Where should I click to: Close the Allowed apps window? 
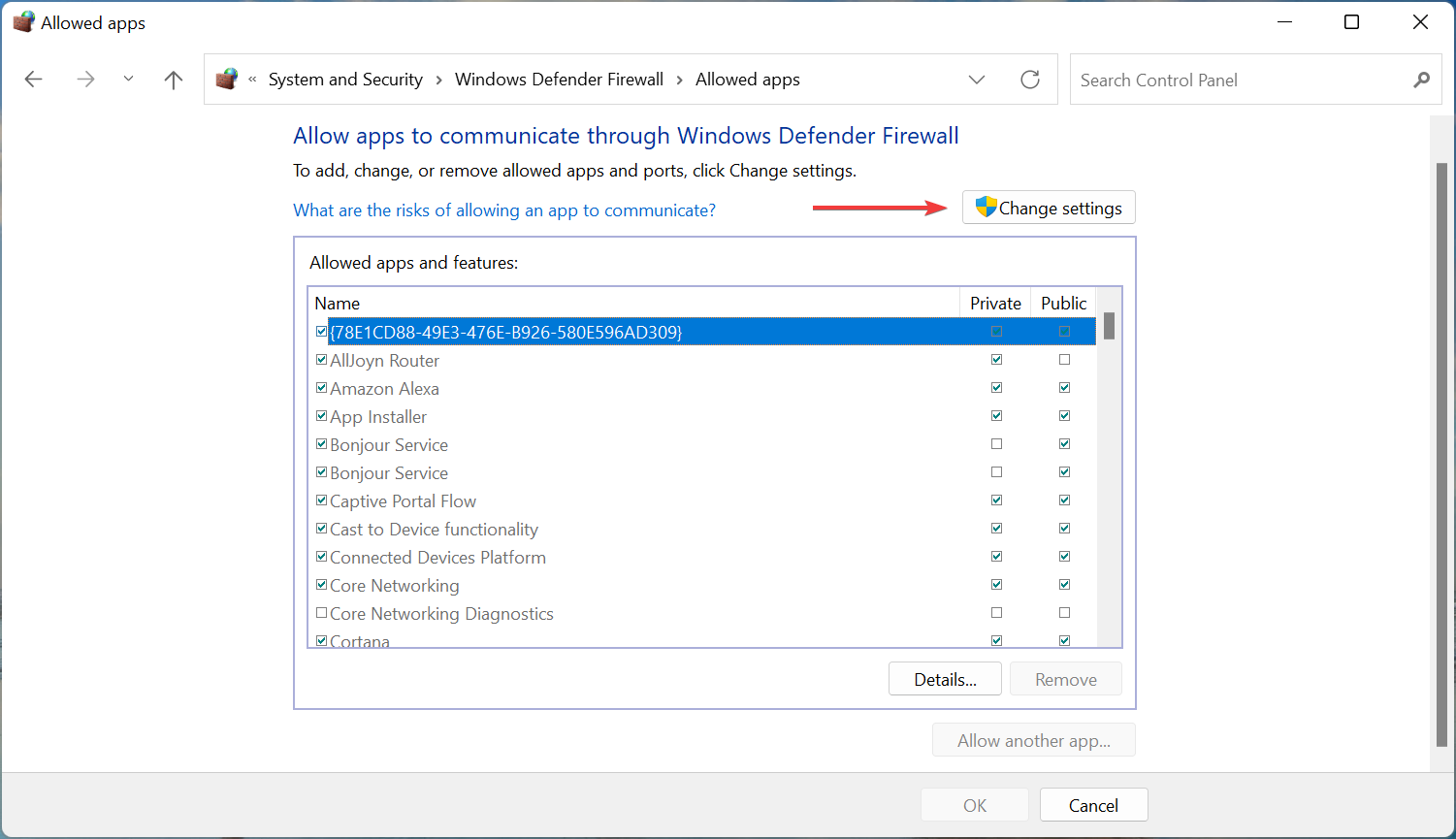pyautogui.click(x=1420, y=22)
